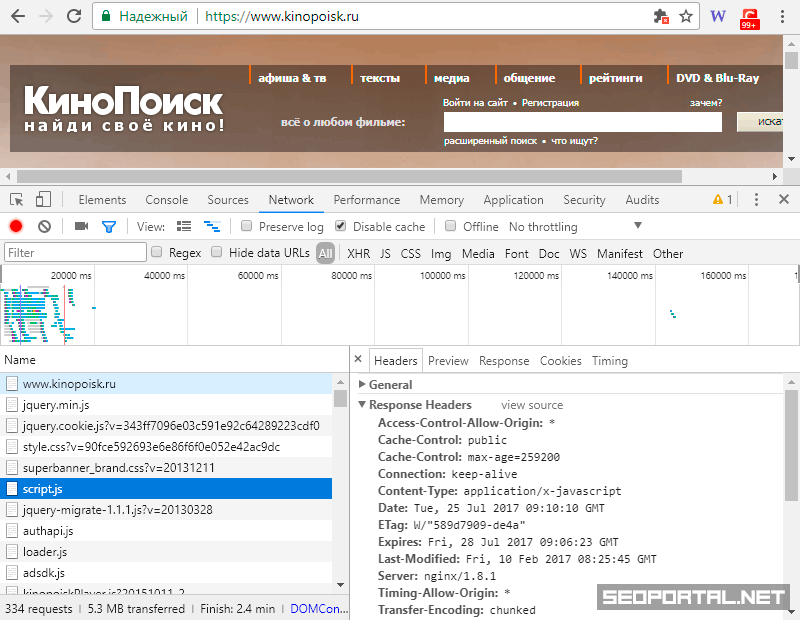Click the network Filter text field

pos(75,254)
